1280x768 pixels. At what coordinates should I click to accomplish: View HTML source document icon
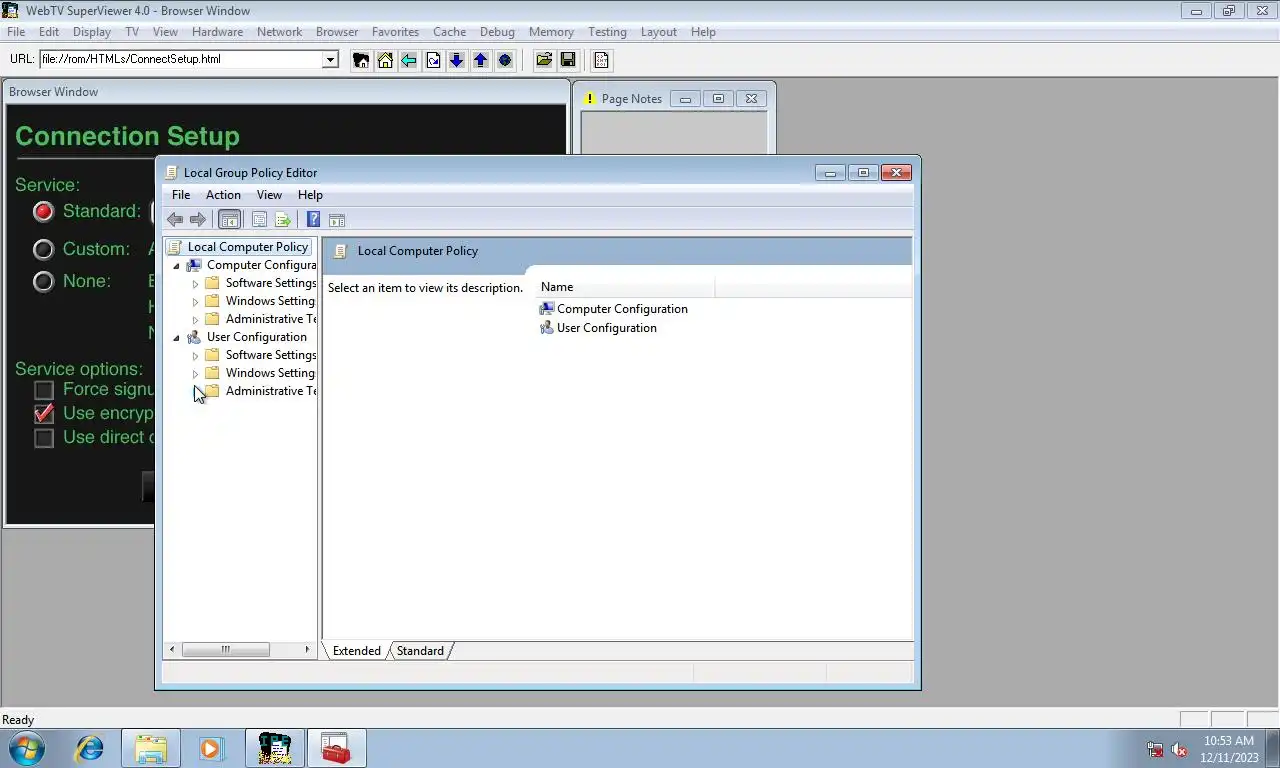[x=601, y=60]
